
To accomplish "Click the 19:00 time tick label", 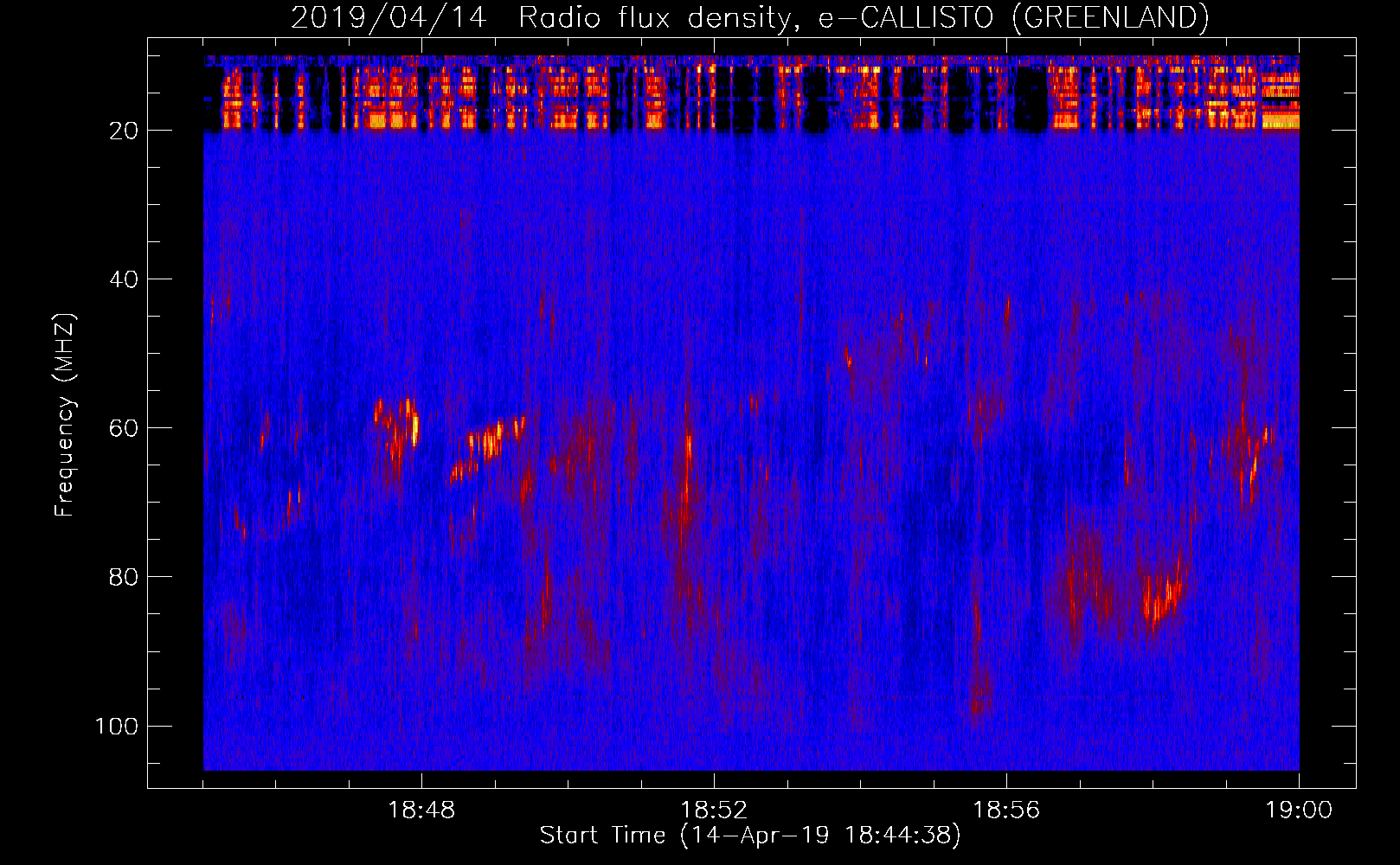I will pyautogui.click(x=1299, y=811).
